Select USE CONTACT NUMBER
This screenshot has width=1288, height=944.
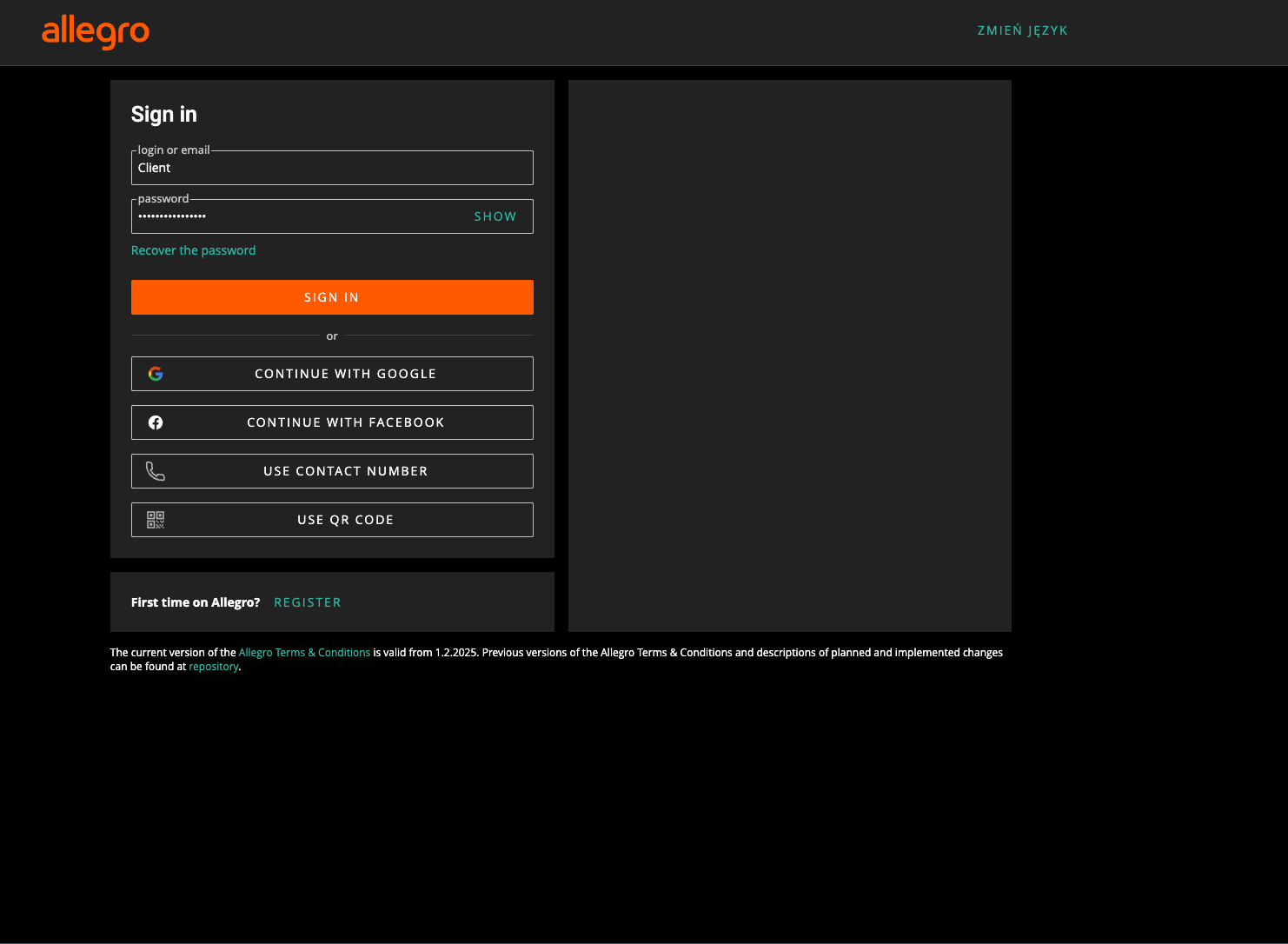click(x=345, y=471)
